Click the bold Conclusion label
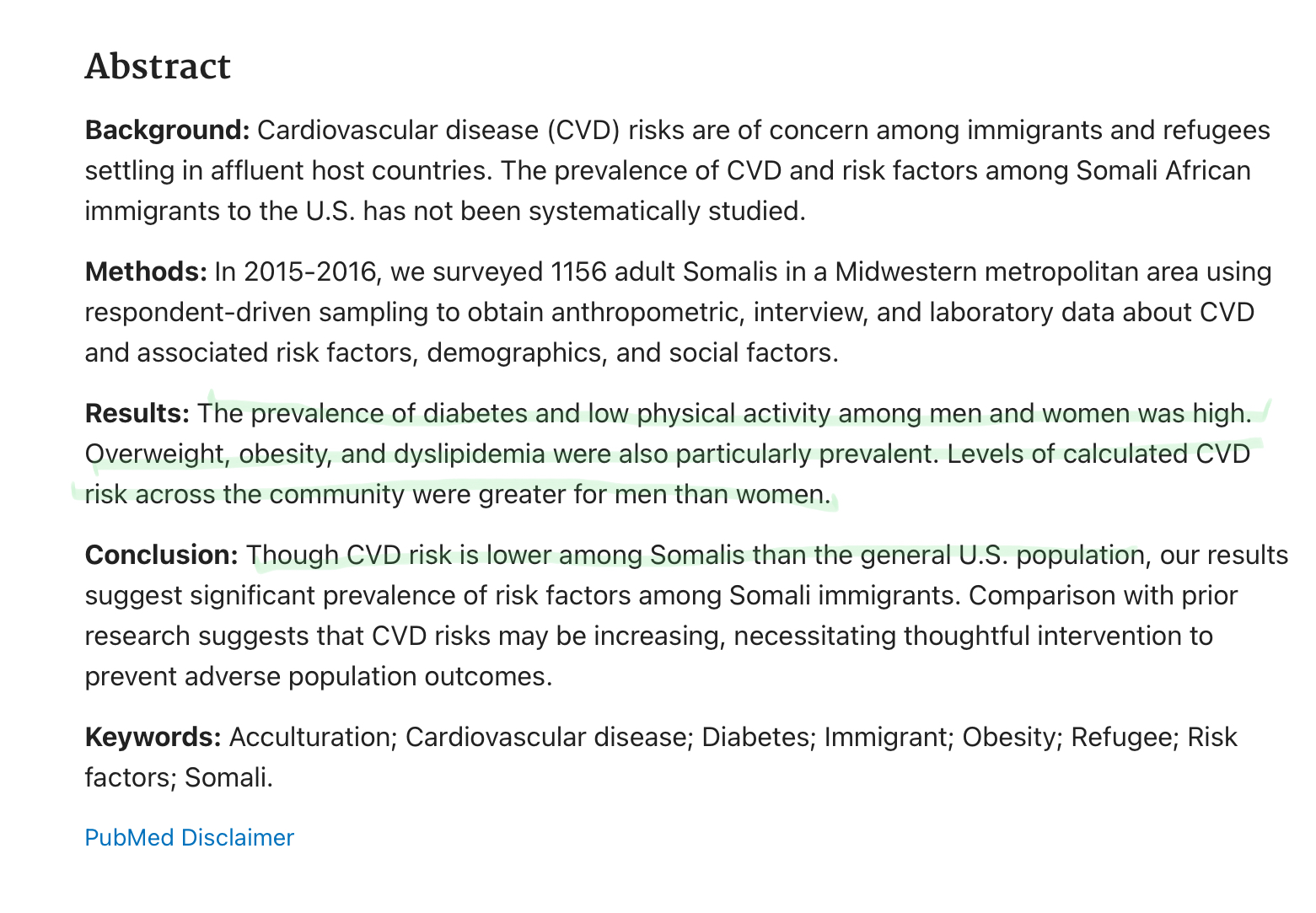Screen dimensions: 1316x913 coord(162,555)
